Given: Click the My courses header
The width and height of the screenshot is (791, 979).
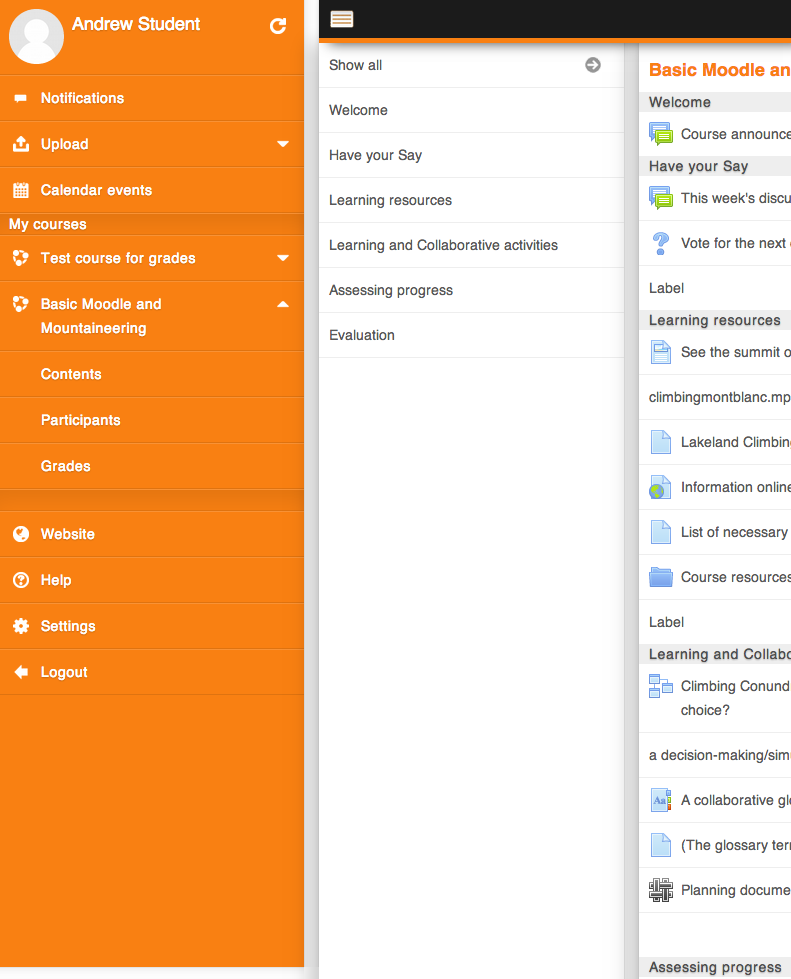Looking at the screenshot, I should (47, 224).
